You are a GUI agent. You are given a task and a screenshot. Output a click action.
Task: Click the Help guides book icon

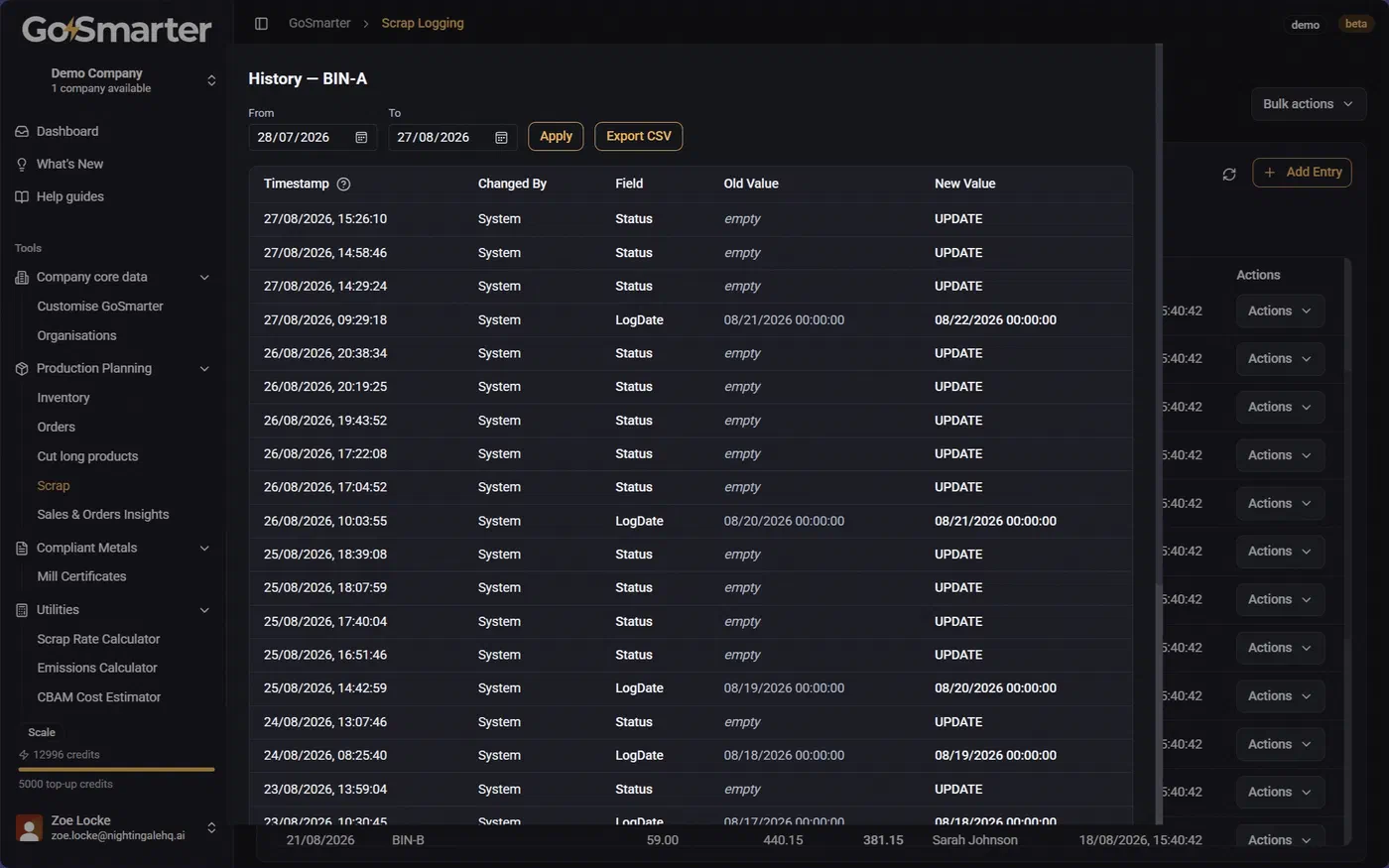pyautogui.click(x=22, y=196)
